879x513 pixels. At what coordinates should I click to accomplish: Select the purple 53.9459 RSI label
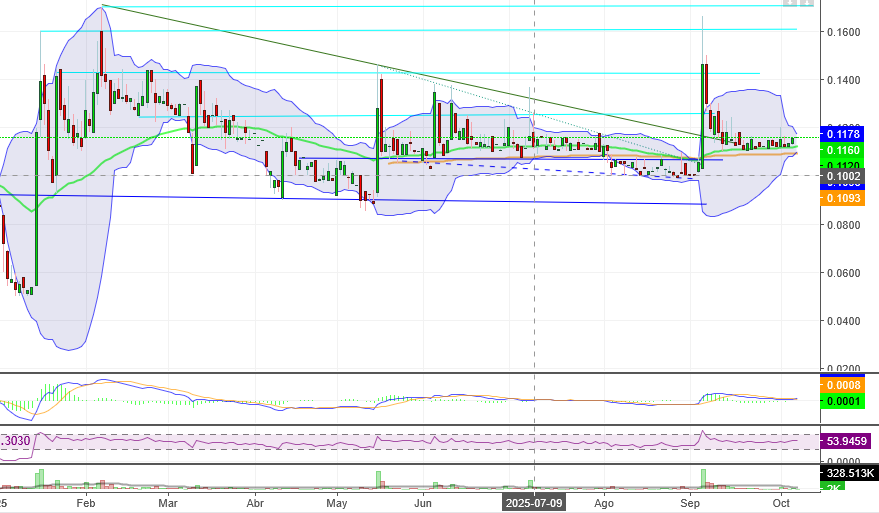tap(846, 441)
